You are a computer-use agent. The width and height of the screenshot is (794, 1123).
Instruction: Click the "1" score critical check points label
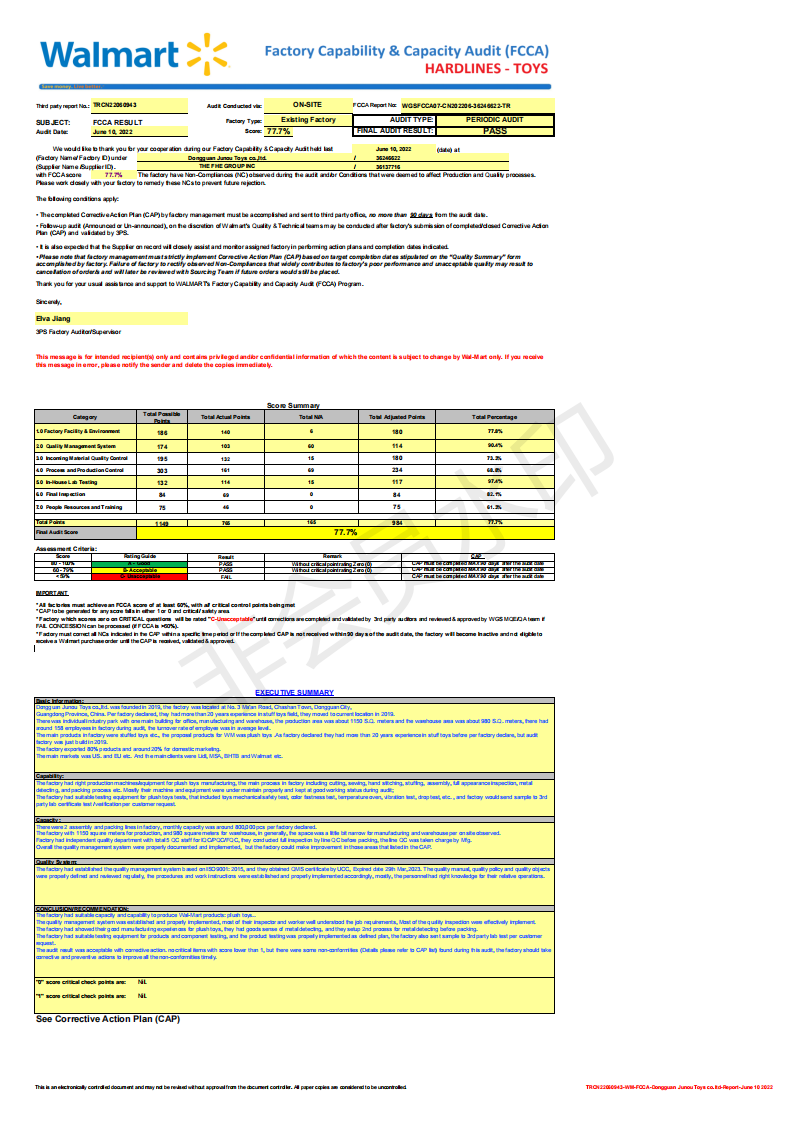pyautogui.click(x=81, y=996)
